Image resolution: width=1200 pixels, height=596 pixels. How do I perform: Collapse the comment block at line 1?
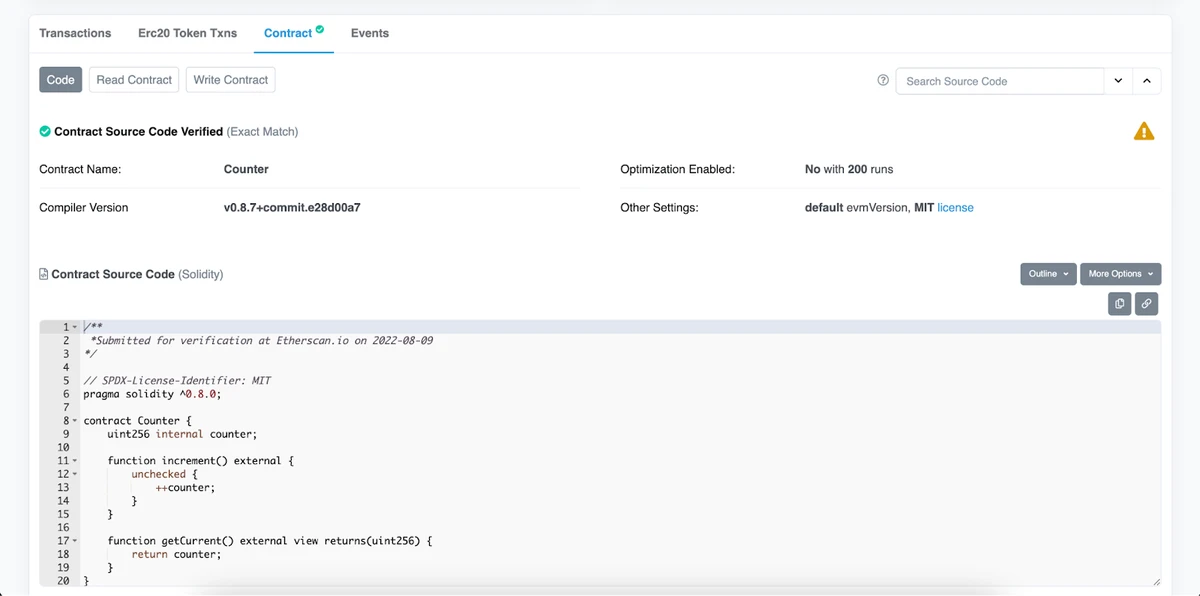point(75,328)
